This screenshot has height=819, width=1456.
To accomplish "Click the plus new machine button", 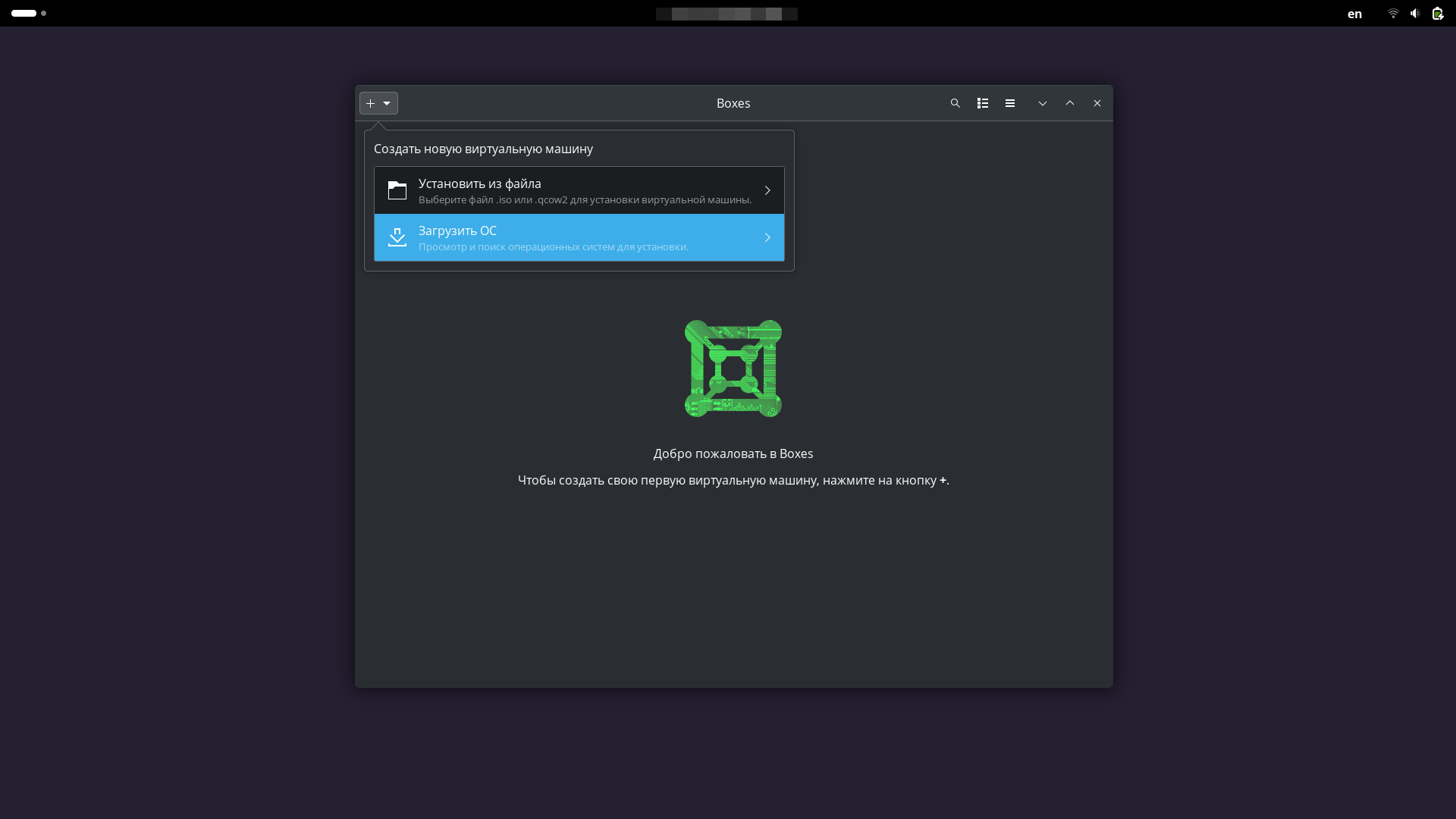I will pos(378,103).
